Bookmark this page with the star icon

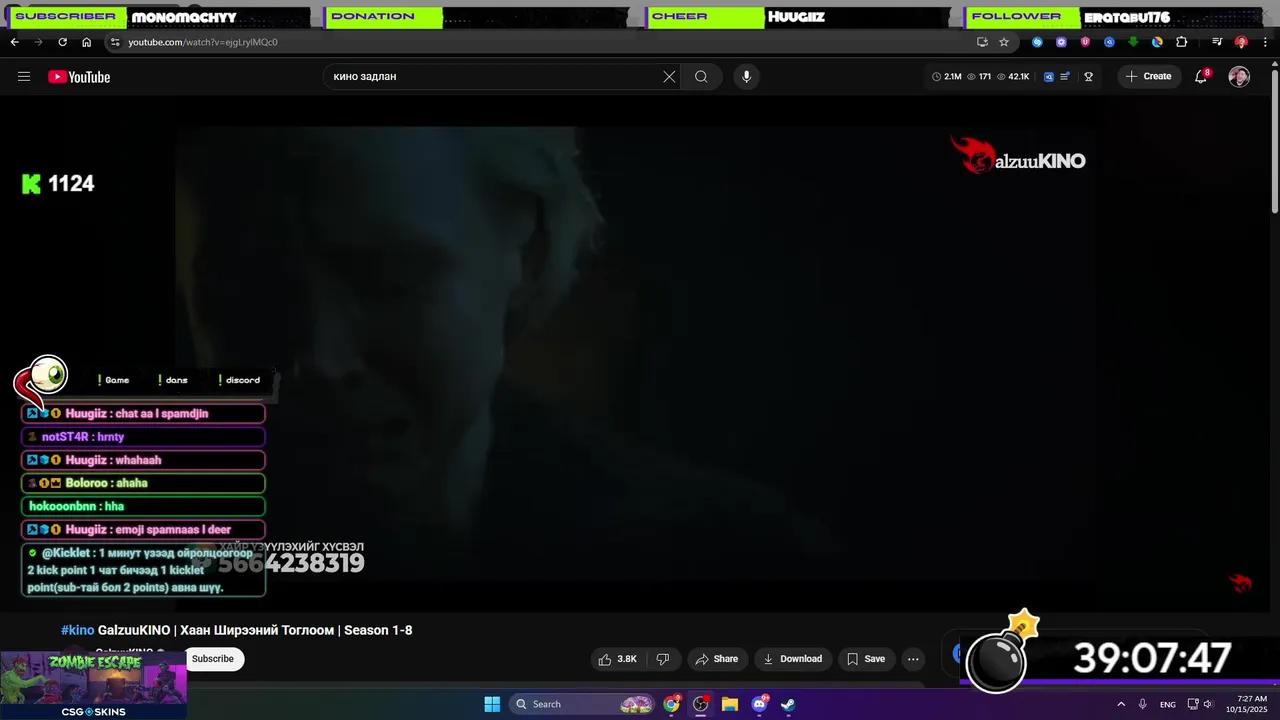coord(1004,42)
